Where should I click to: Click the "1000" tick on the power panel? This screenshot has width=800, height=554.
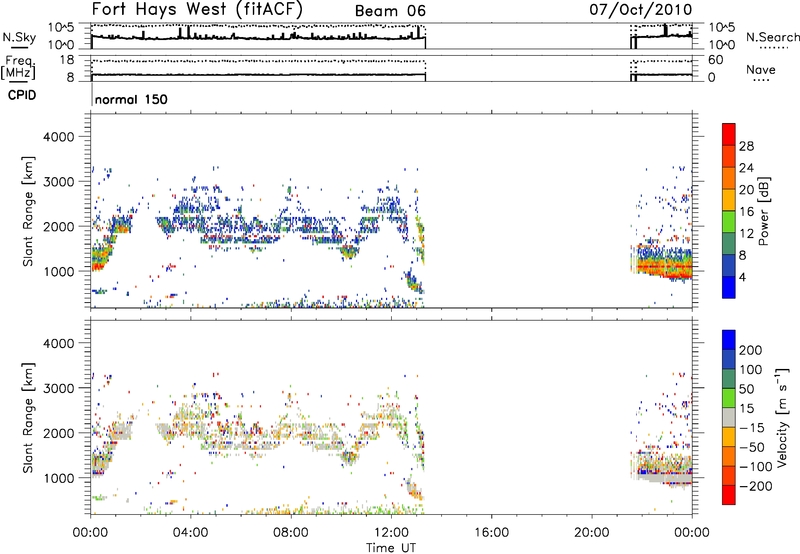[x=59, y=271]
